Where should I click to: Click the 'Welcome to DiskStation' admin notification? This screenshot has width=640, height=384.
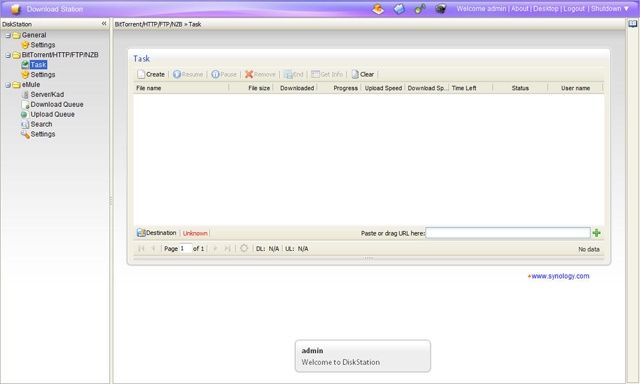(x=362, y=356)
